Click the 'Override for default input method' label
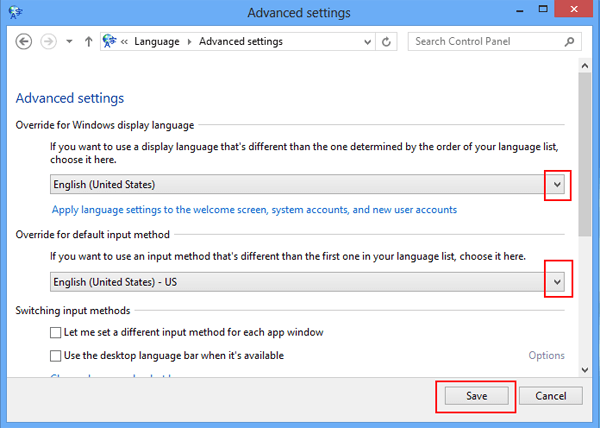Image resolution: width=600 pixels, height=428 pixels. coord(93,234)
